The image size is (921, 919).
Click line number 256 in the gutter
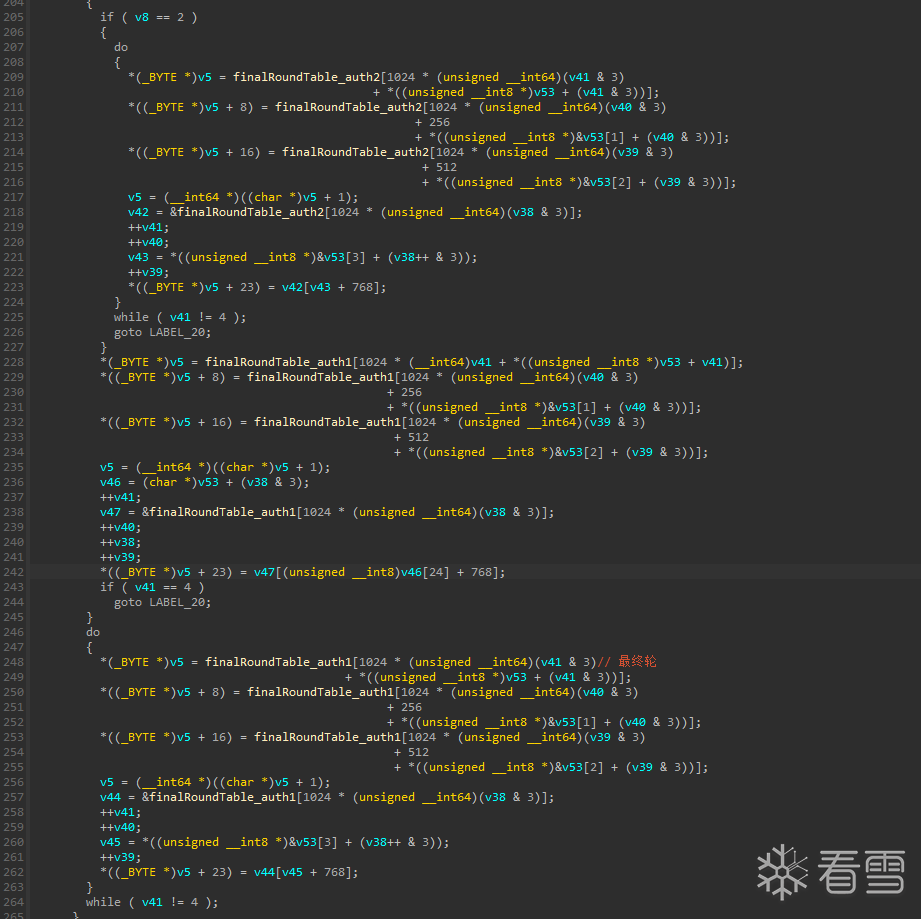click(13, 782)
